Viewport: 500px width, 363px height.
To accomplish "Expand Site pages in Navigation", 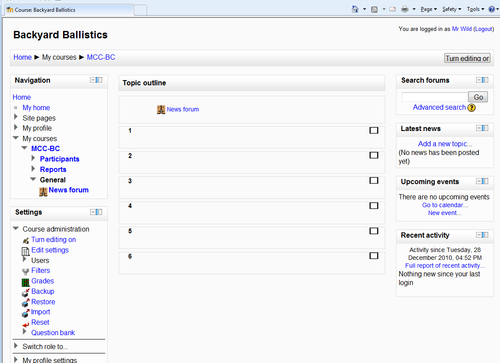I will coord(16,117).
